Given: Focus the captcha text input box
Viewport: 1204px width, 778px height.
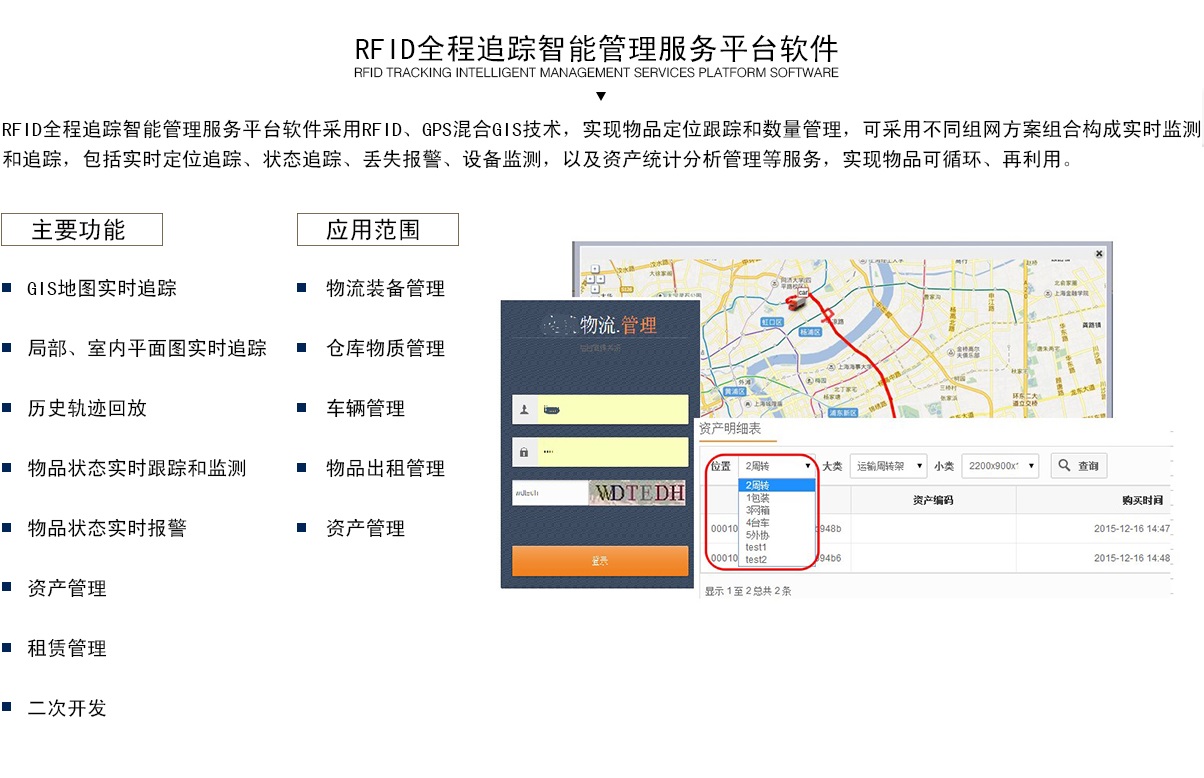Looking at the screenshot, I should click(x=549, y=493).
